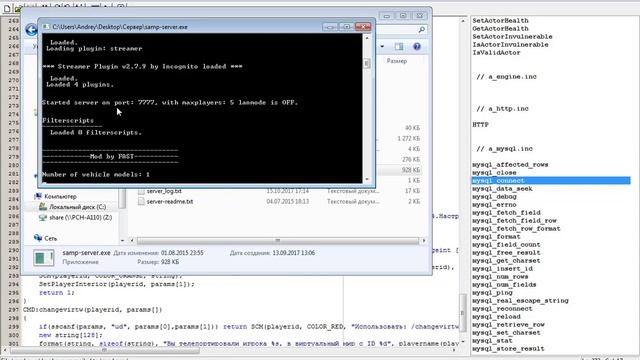The width and height of the screenshot is (640, 360).
Task: Select mysql_insert_id in the function list
Action: [x=502, y=269]
